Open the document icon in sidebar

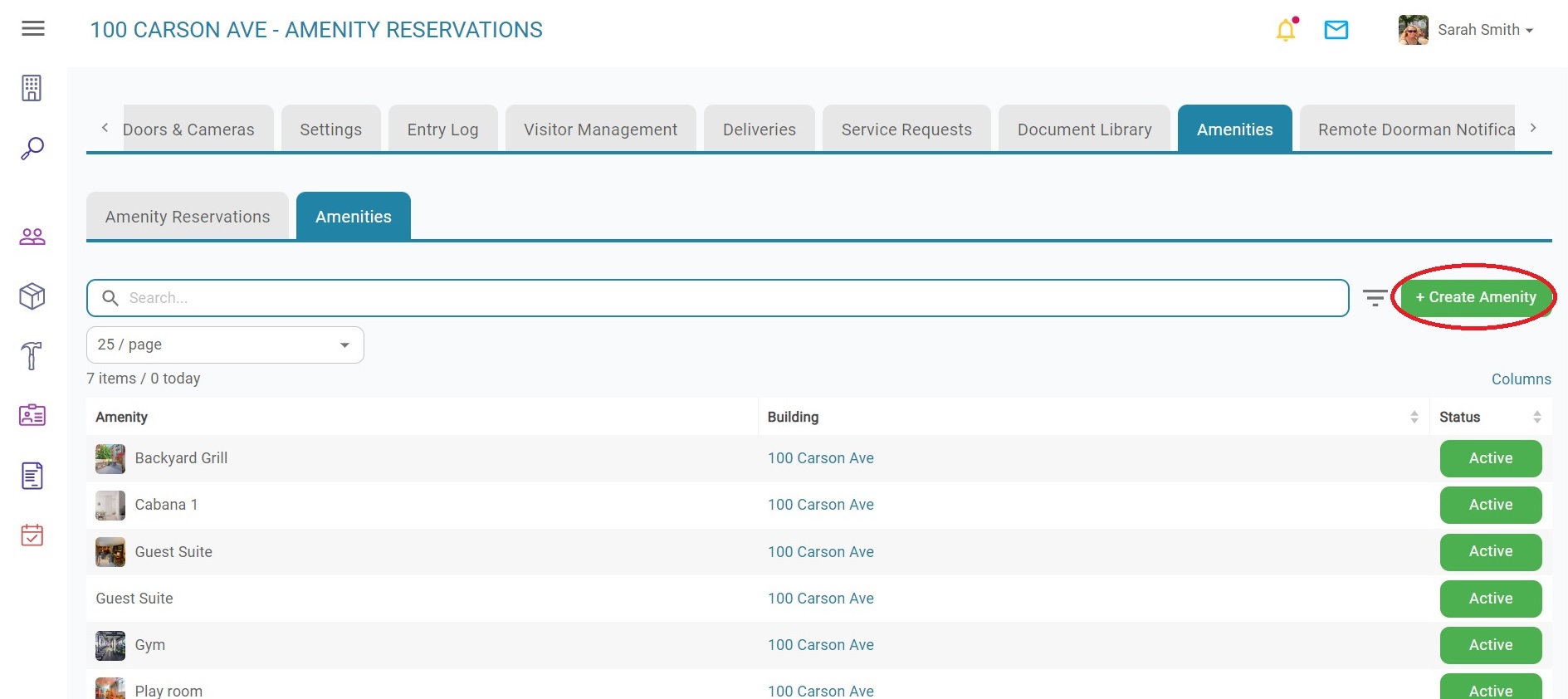pos(32,476)
